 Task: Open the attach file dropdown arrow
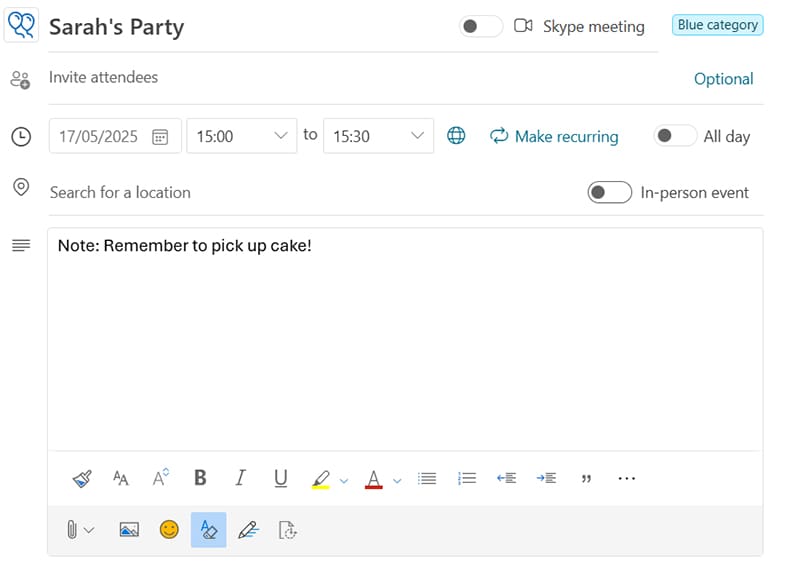89,530
